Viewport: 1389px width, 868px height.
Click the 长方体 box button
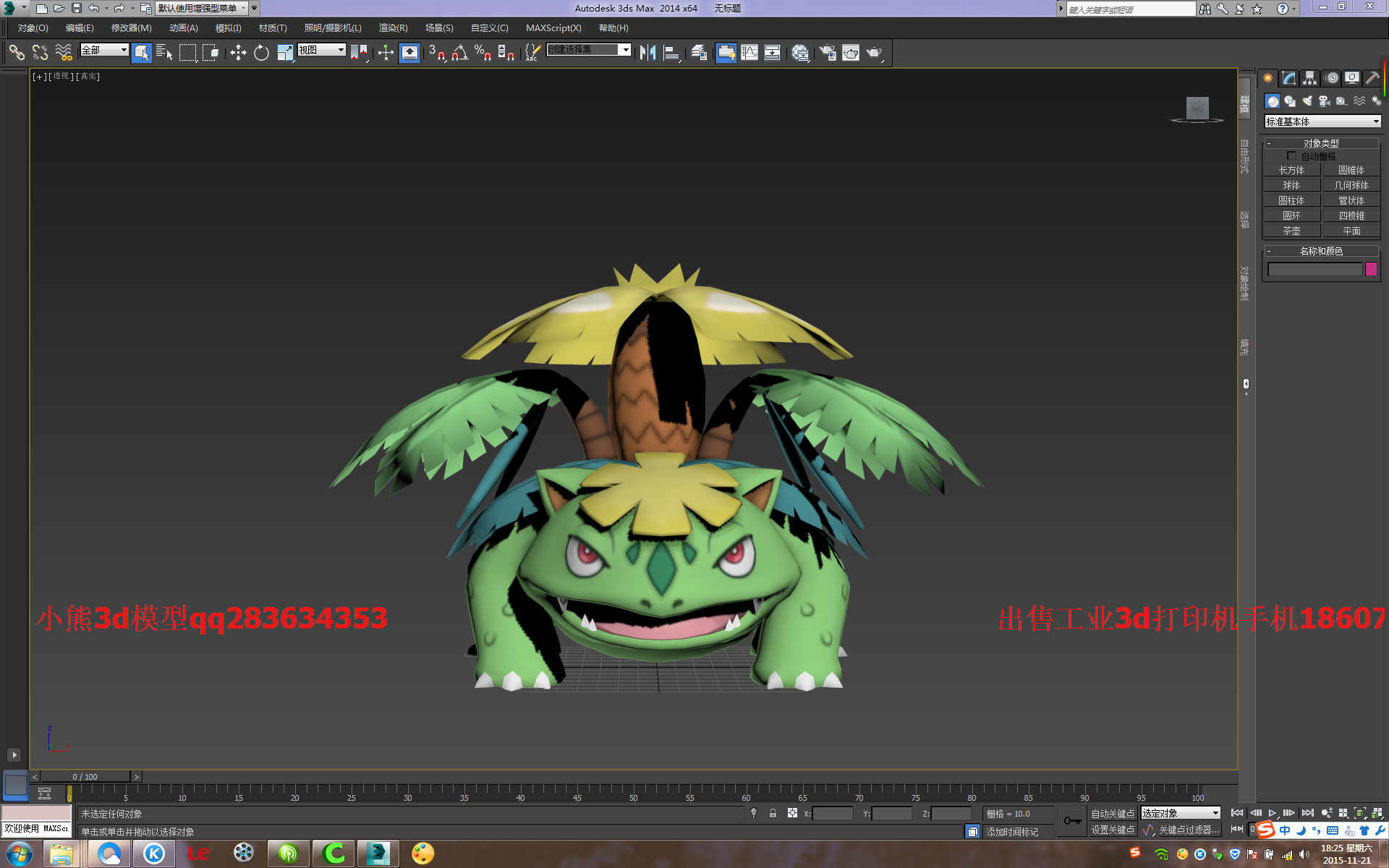click(x=1291, y=171)
